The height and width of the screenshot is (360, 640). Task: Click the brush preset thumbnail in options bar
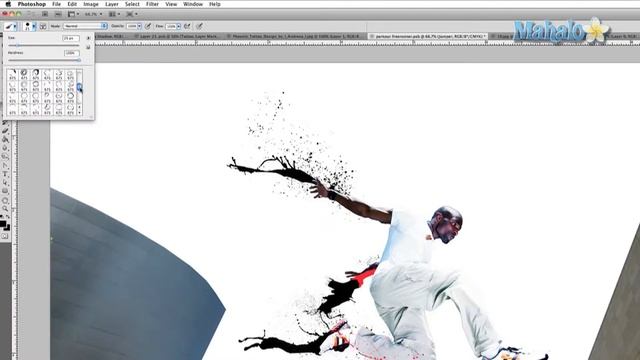(x=28, y=26)
